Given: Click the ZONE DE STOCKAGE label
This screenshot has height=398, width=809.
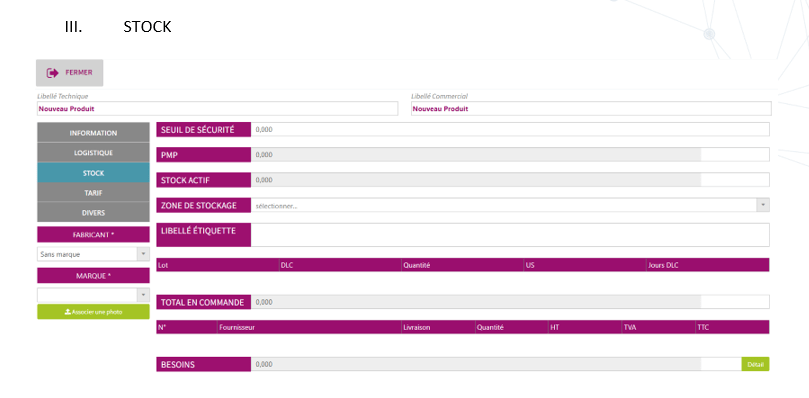Looking at the screenshot, I should coord(204,205).
